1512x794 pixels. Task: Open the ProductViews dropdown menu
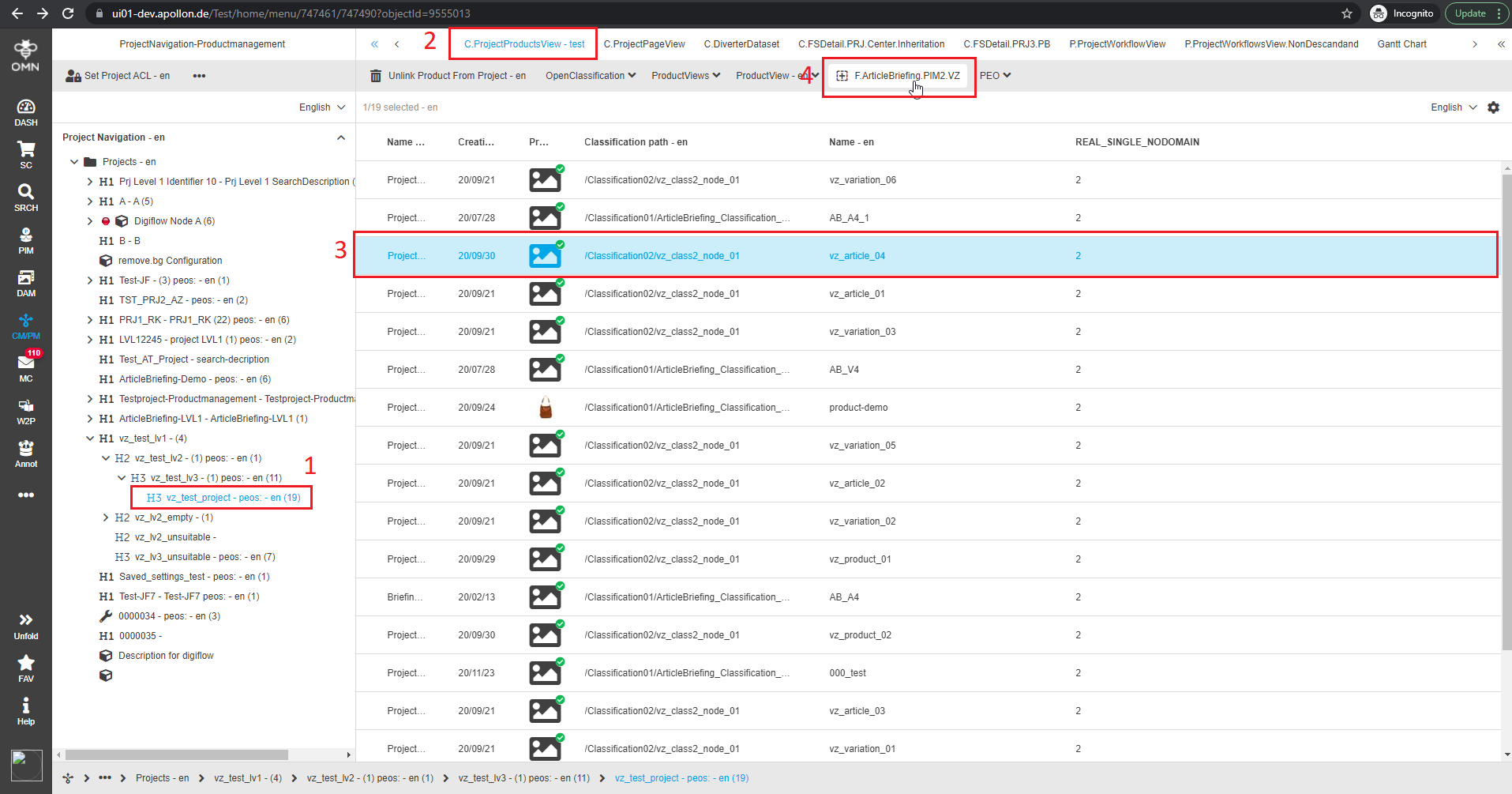point(685,76)
